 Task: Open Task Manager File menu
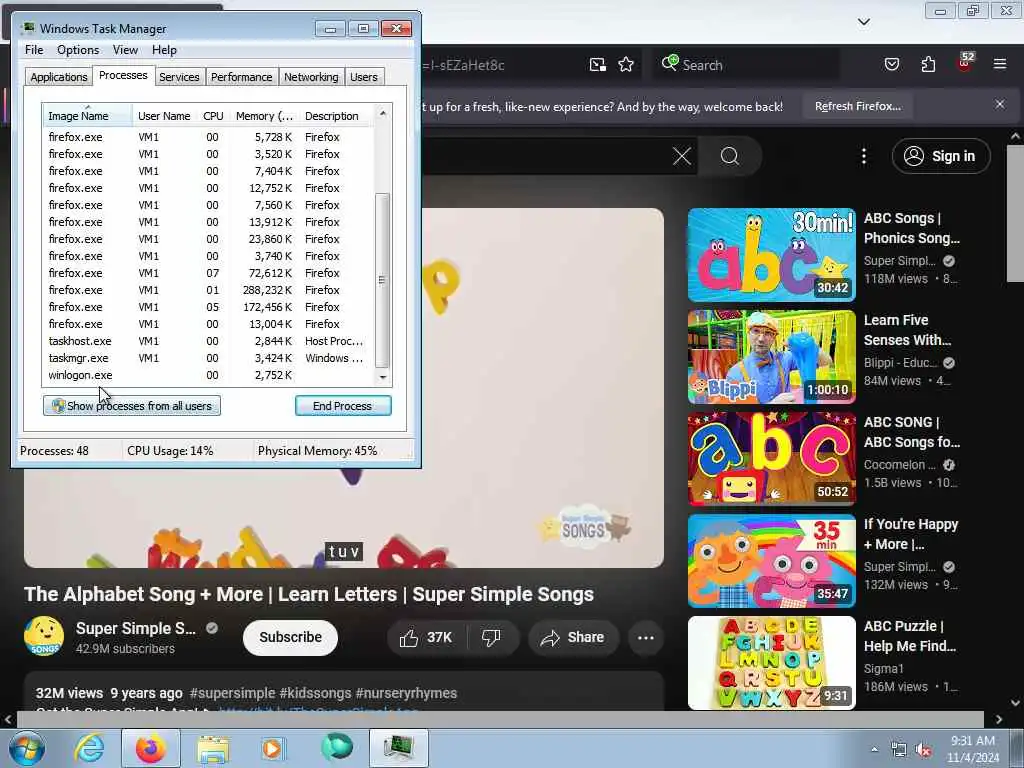pyautogui.click(x=34, y=50)
